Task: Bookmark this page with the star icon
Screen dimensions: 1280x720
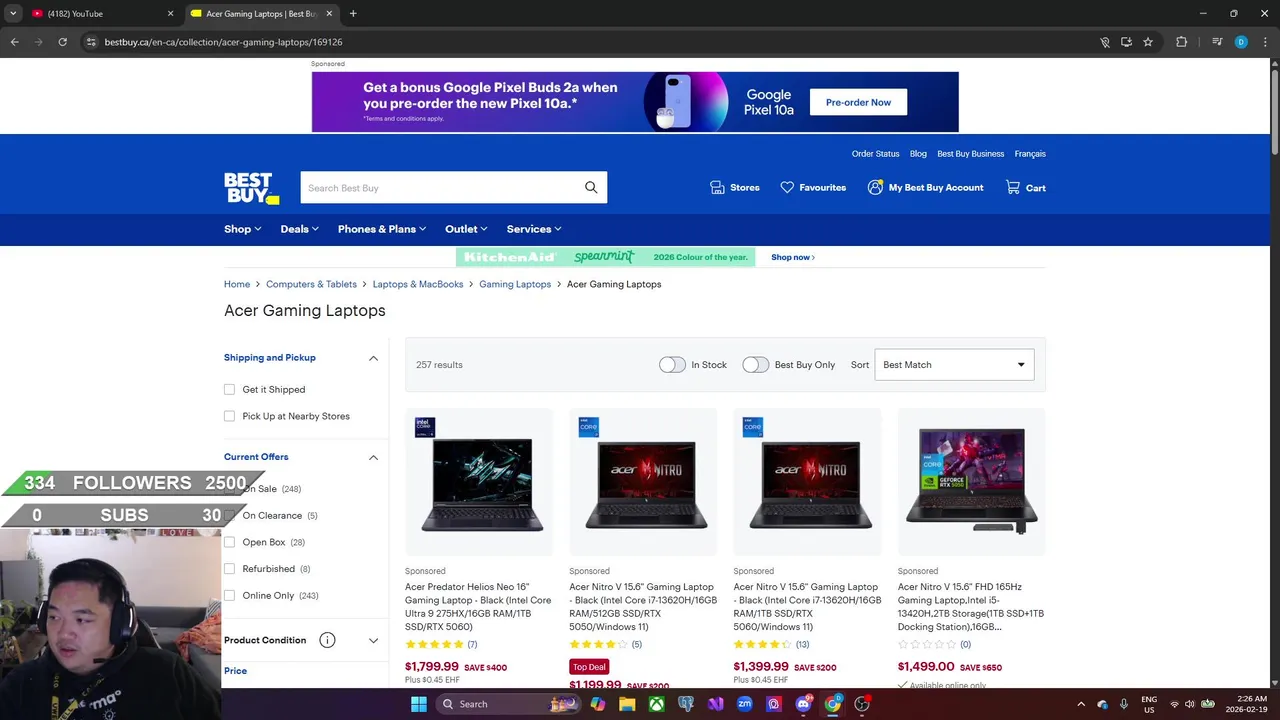Action: pyautogui.click(x=1148, y=42)
